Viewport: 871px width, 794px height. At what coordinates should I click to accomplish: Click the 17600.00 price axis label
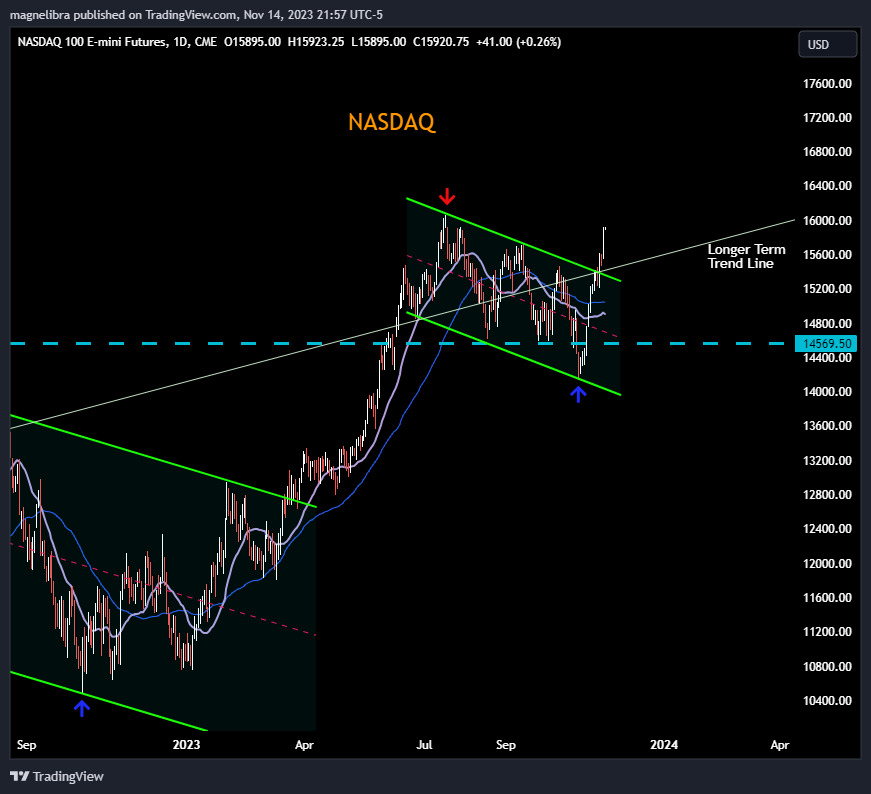point(827,84)
